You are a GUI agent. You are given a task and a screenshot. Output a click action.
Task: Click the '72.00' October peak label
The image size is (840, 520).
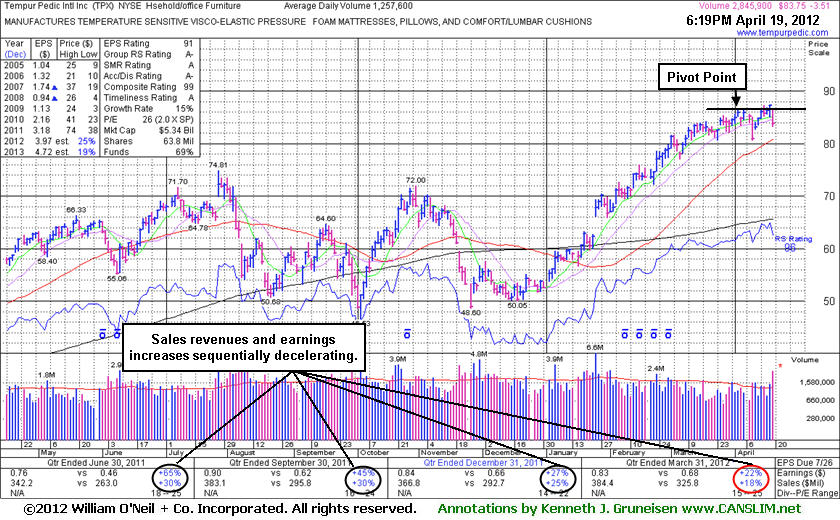click(416, 180)
